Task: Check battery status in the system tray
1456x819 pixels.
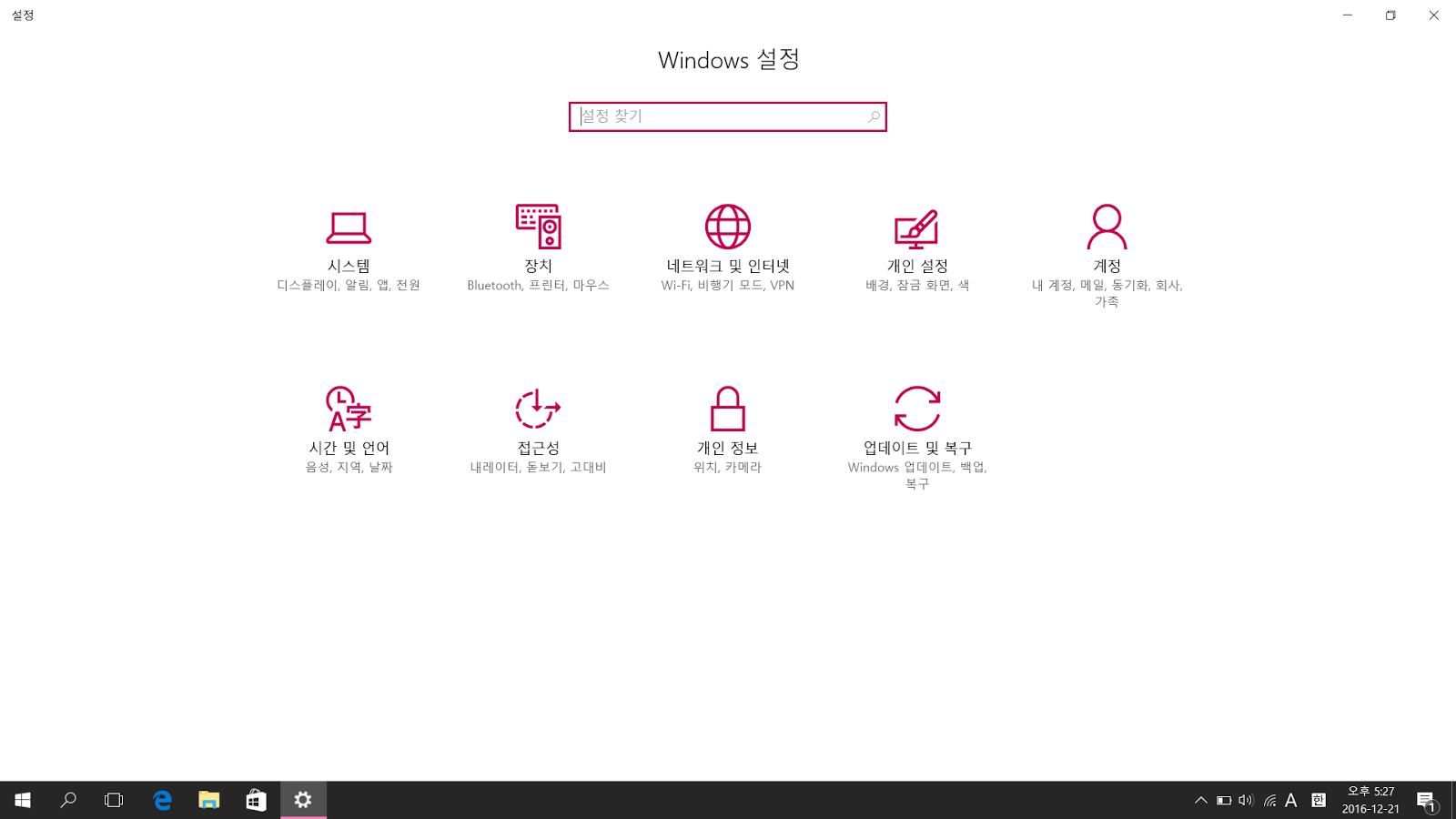Action: click(x=1224, y=801)
